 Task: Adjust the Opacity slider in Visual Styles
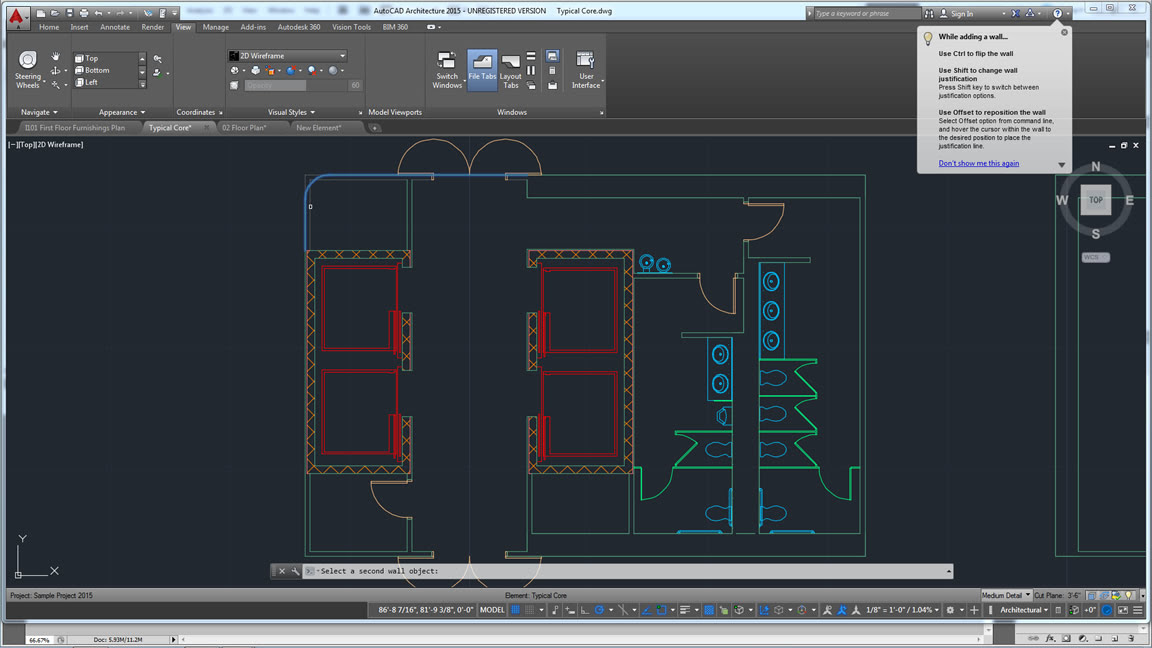coord(295,85)
